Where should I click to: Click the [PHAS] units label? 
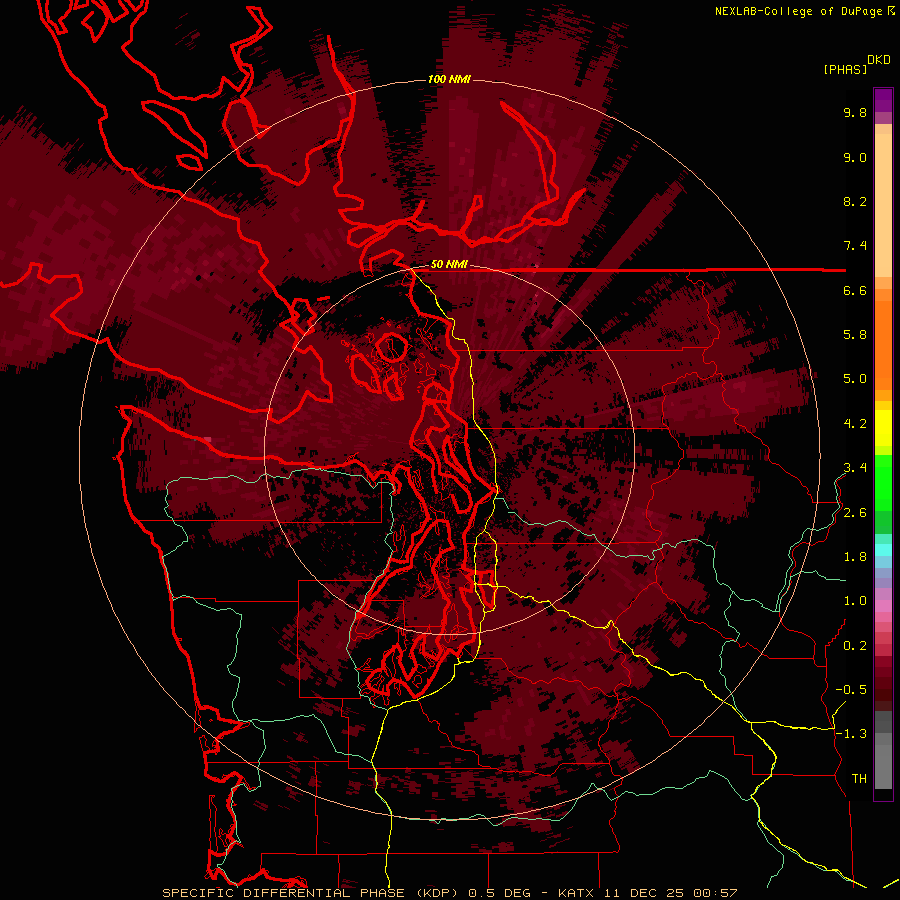pyautogui.click(x=845, y=69)
